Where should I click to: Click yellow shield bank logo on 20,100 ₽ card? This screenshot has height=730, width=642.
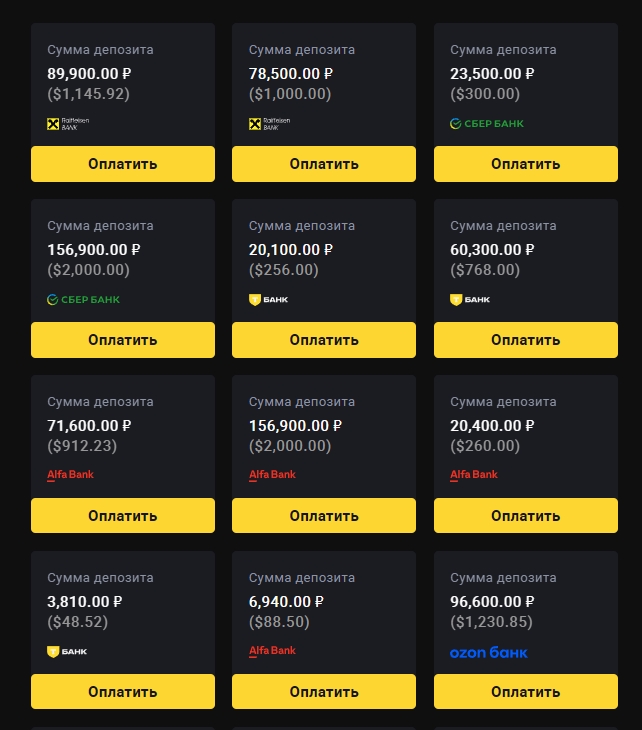tap(269, 299)
